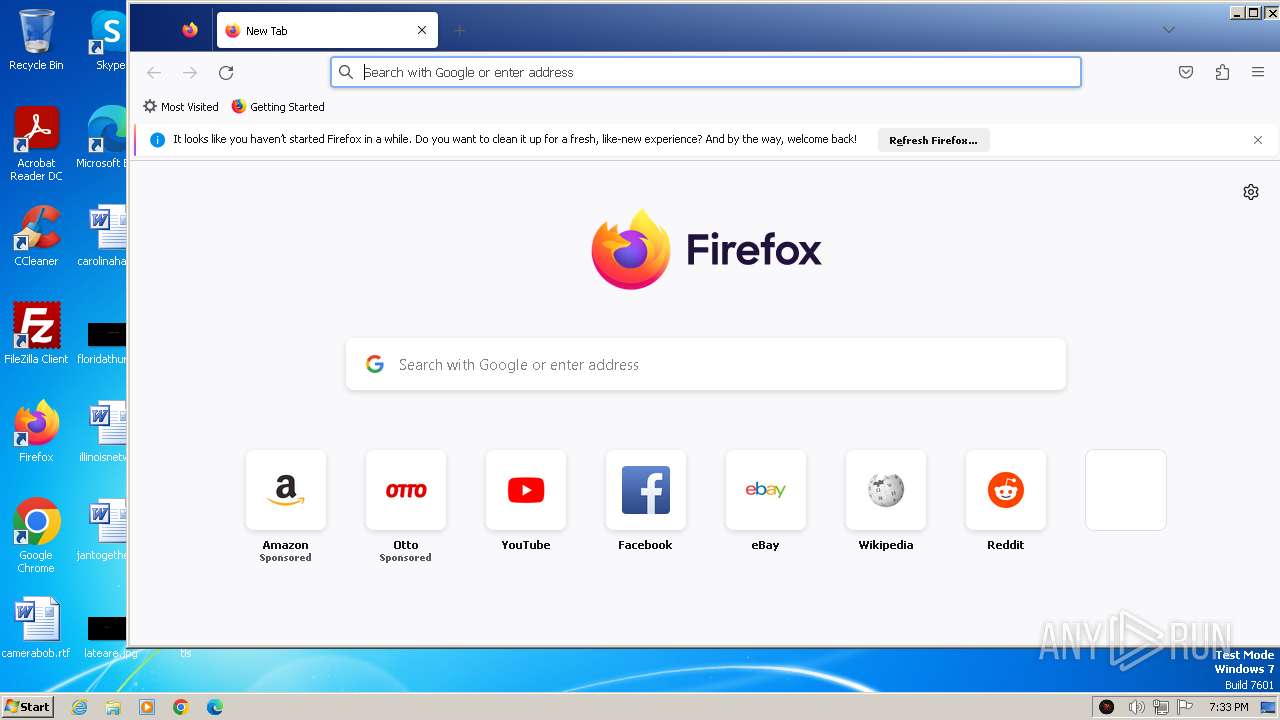This screenshot has height=720, width=1280.
Task: Open Most Visited bookmarks folder
Action: (x=180, y=106)
